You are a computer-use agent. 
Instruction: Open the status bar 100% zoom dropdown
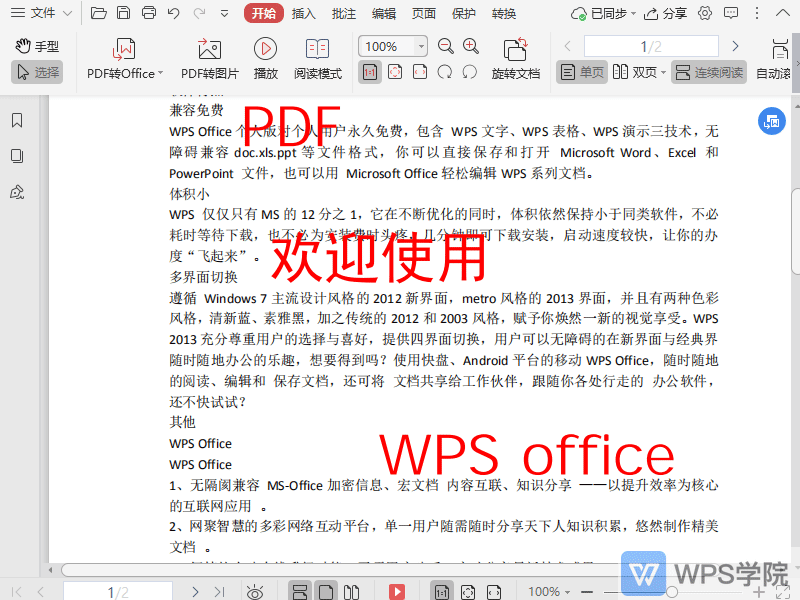click(549, 592)
